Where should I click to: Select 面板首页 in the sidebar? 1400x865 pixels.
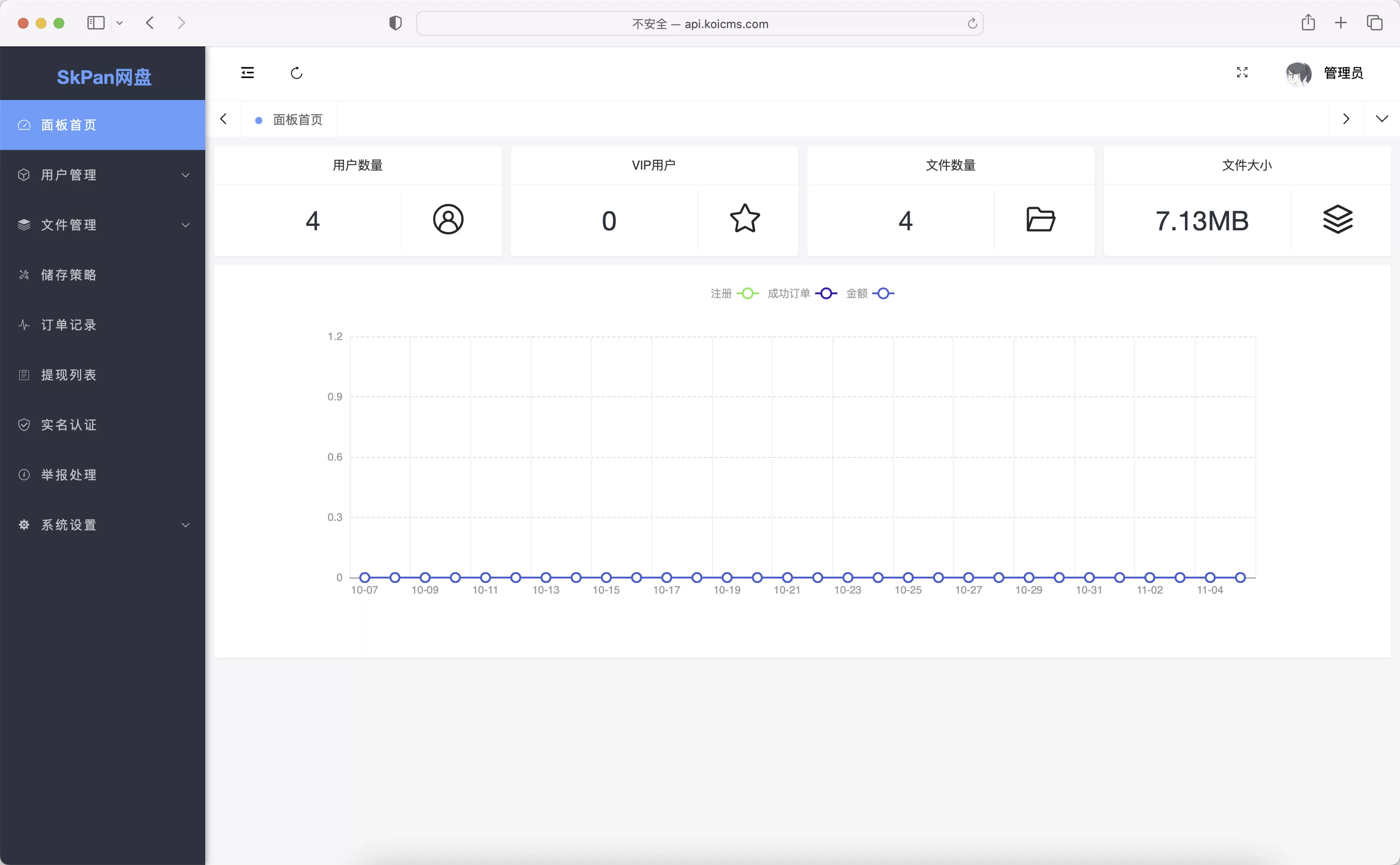[x=102, y=125]
